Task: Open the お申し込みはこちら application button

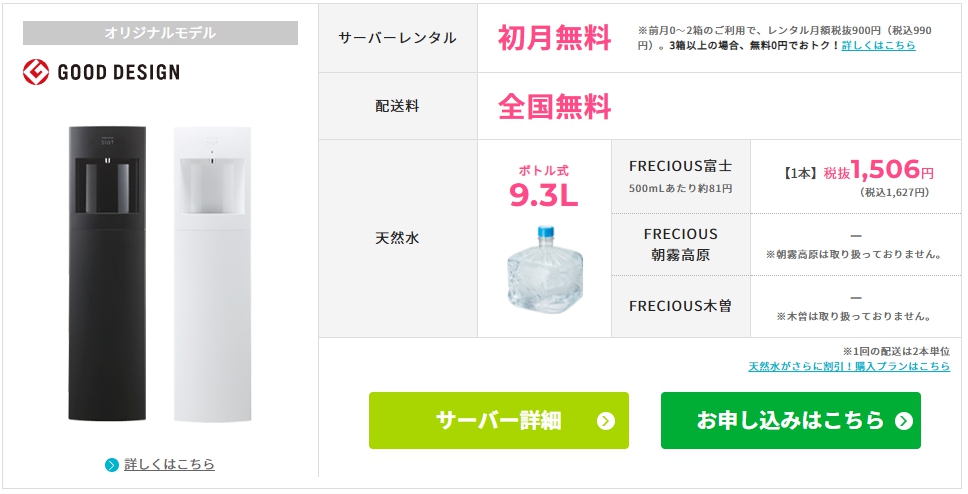Action: click(791, 421)
